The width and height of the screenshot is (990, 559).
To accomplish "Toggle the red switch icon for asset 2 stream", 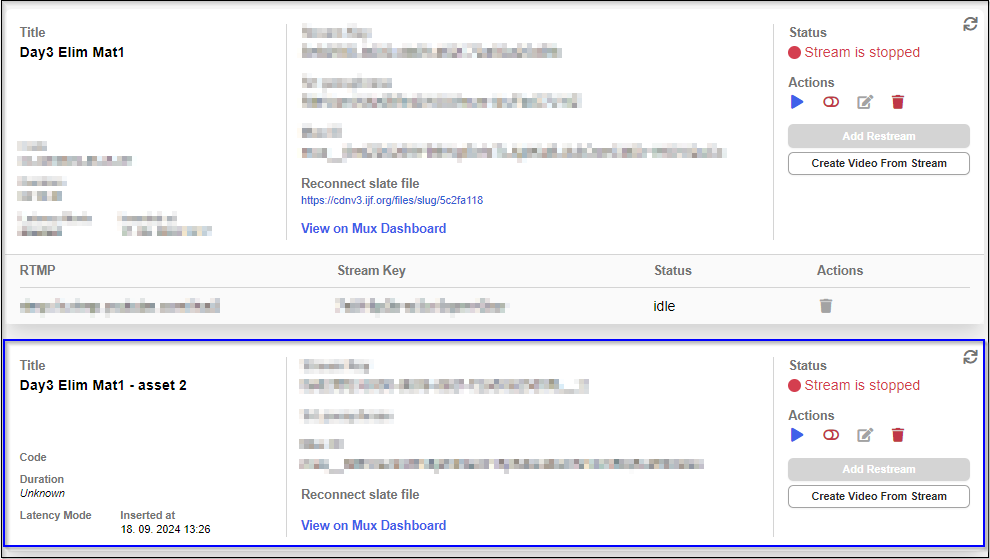I will coord(831,435).
